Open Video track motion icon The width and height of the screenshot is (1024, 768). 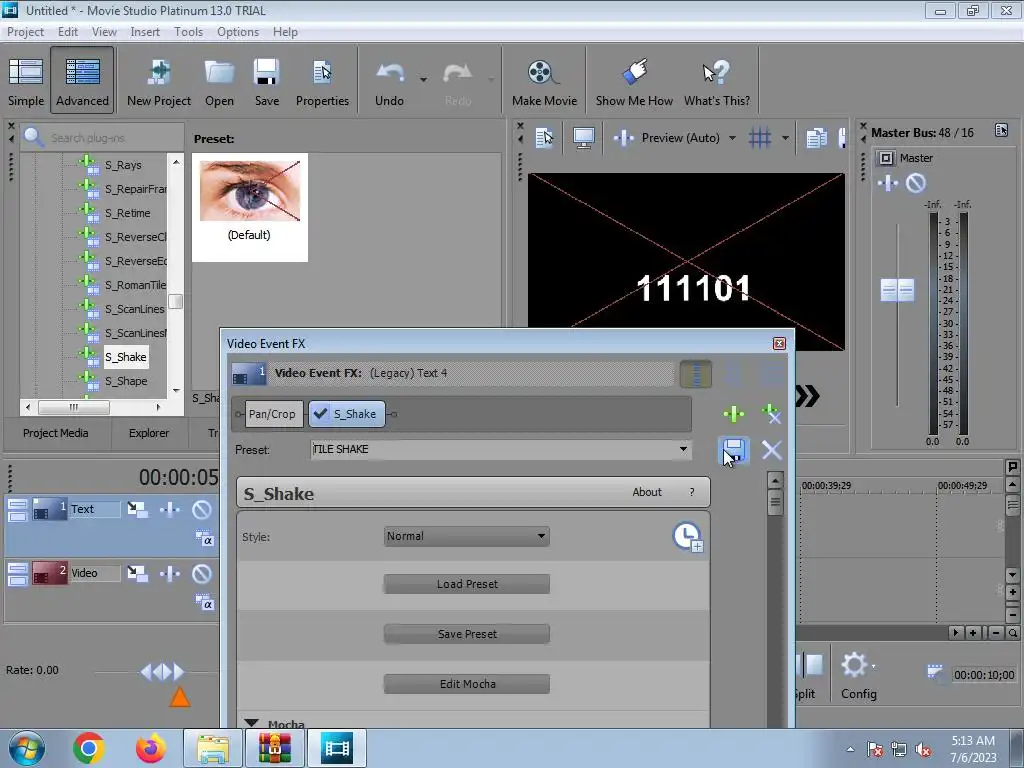pyautogui.click(x=137, y=573)
